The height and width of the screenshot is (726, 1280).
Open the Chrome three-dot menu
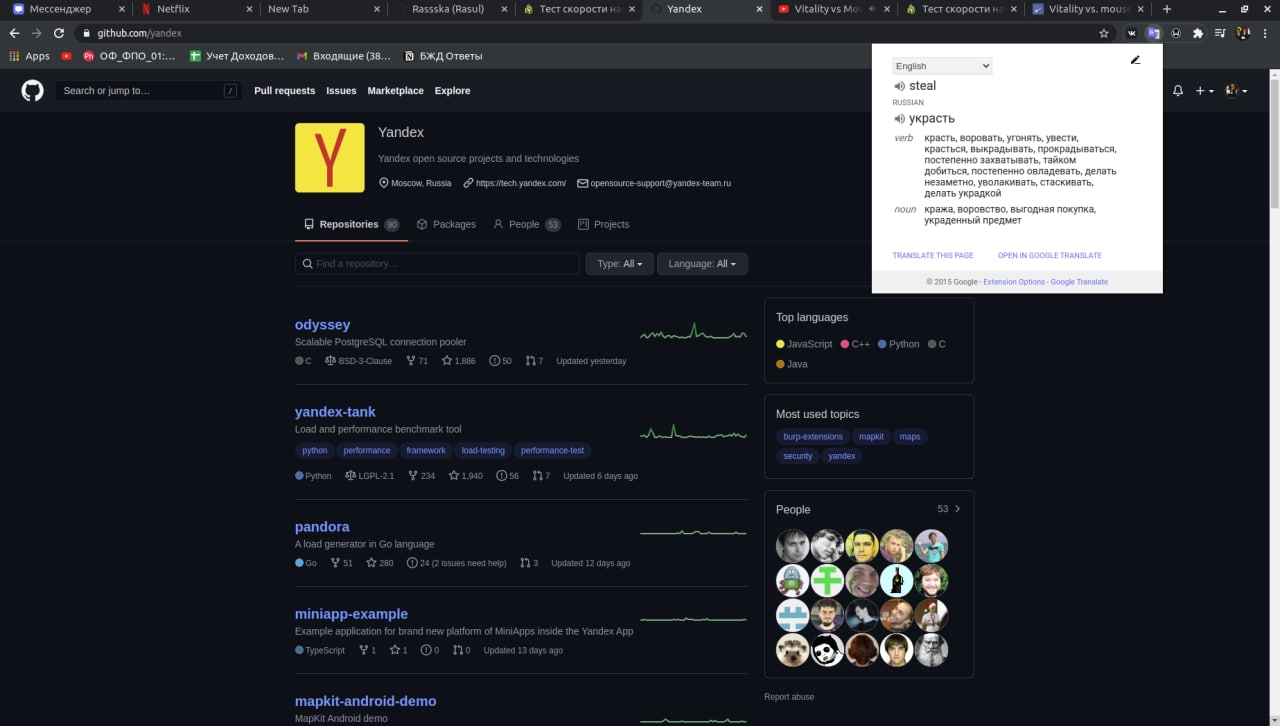(x=1266, y=33)
